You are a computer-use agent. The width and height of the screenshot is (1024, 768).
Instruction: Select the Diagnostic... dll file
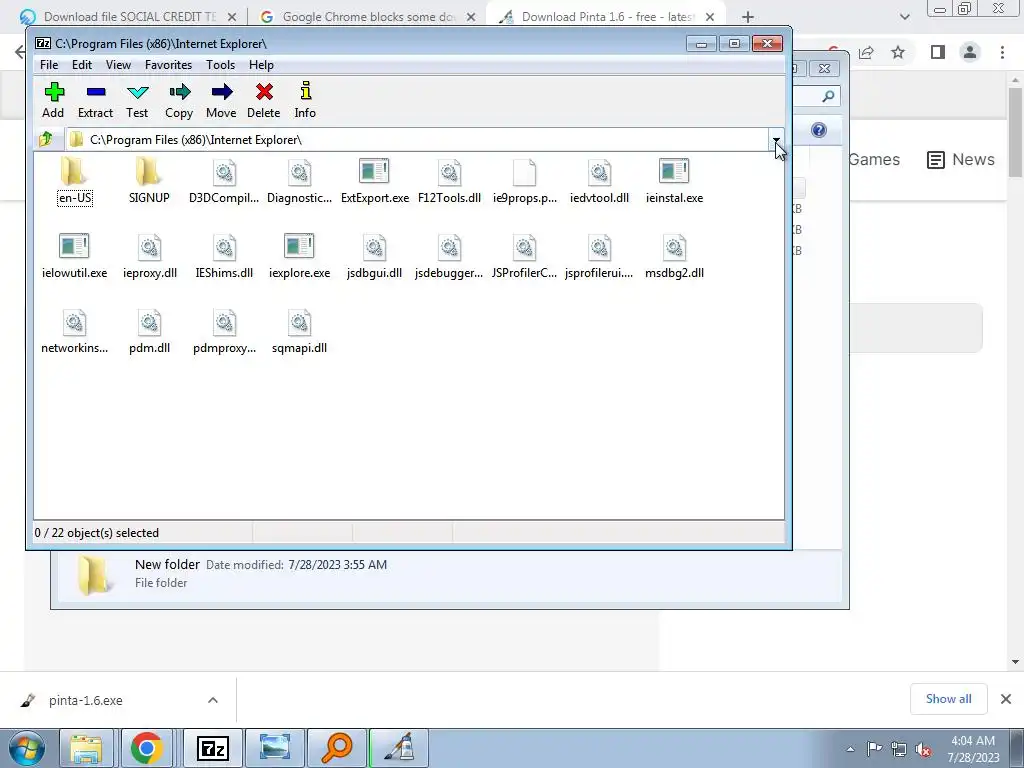pos(299,182)
